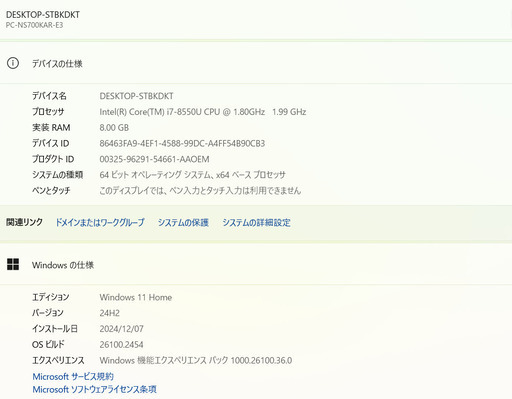Click the version value 24H2
Image resolution: width=512 pixels, height=399 pixels.
(x=110, y=313)
